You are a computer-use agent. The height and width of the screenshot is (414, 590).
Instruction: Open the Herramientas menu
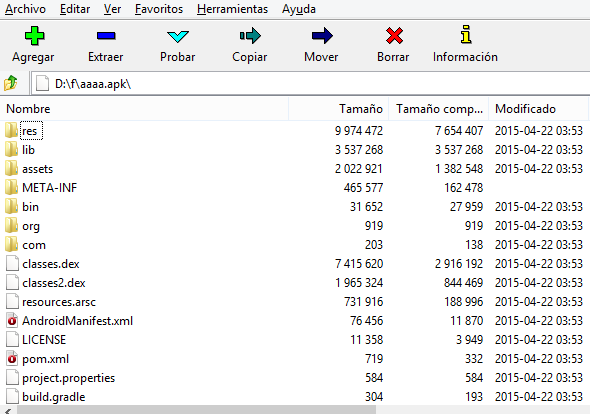[232, 9]
